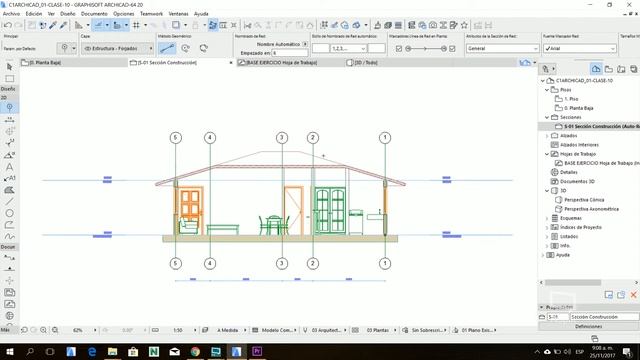
Task: Select 1. Piso in Navigator tree
Action: (571, 99)
